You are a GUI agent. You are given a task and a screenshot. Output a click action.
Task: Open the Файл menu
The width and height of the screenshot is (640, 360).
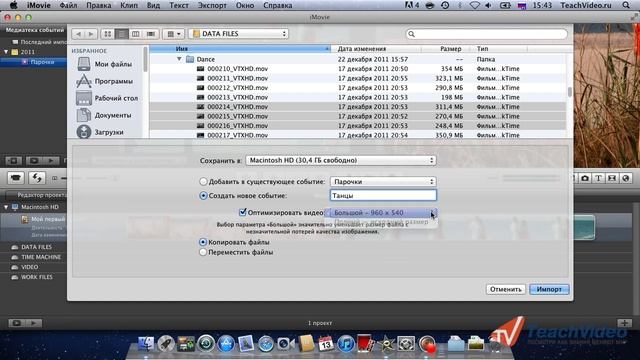pos(68,5)
